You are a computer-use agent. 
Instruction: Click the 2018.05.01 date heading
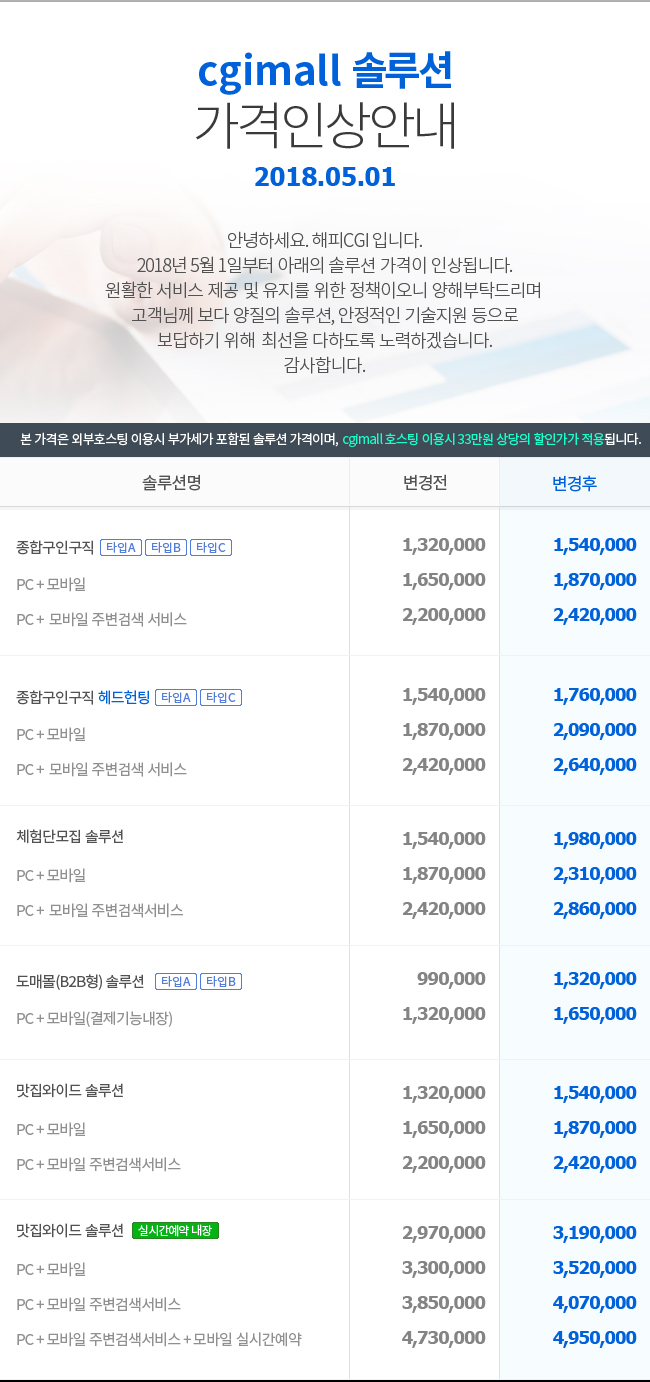point(325,177)
